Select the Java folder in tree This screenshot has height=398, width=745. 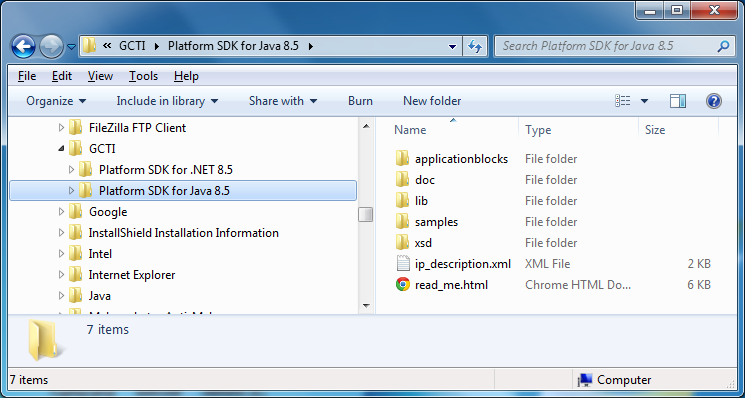point(99,296)
